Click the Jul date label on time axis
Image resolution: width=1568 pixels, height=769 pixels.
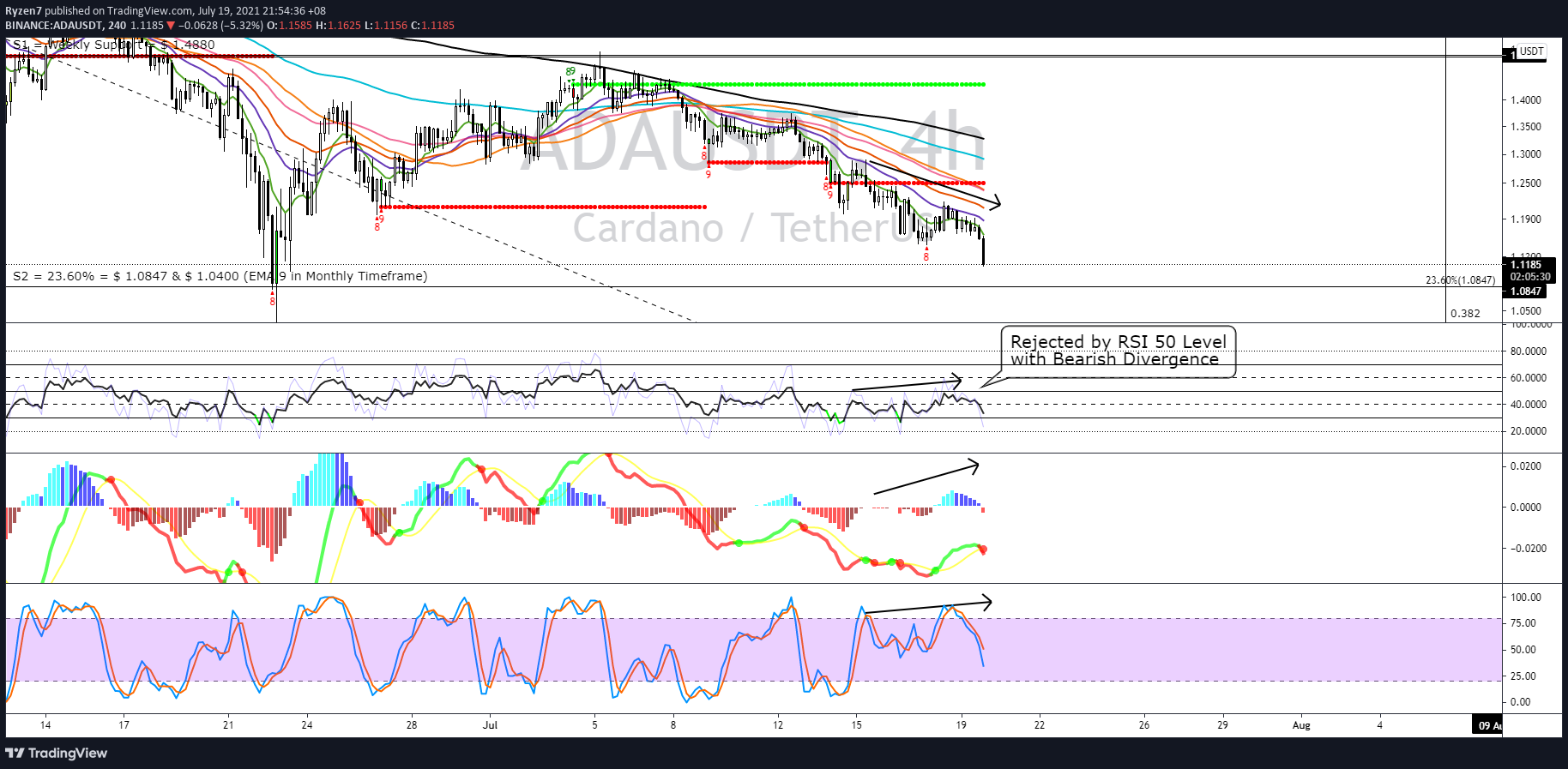tap(490, 725)
